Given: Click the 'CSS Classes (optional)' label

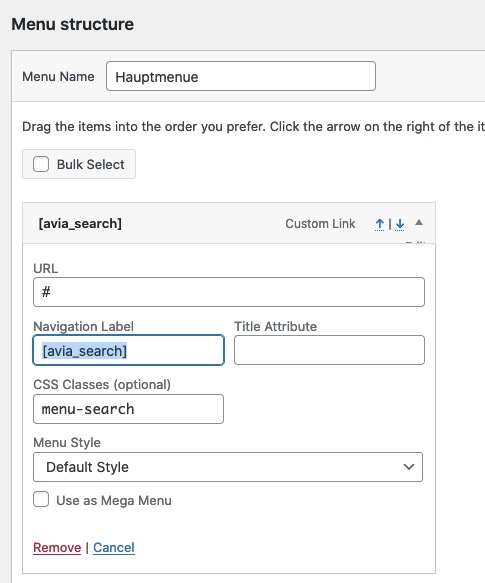Looking at the screenshot, I should point(102,384).
